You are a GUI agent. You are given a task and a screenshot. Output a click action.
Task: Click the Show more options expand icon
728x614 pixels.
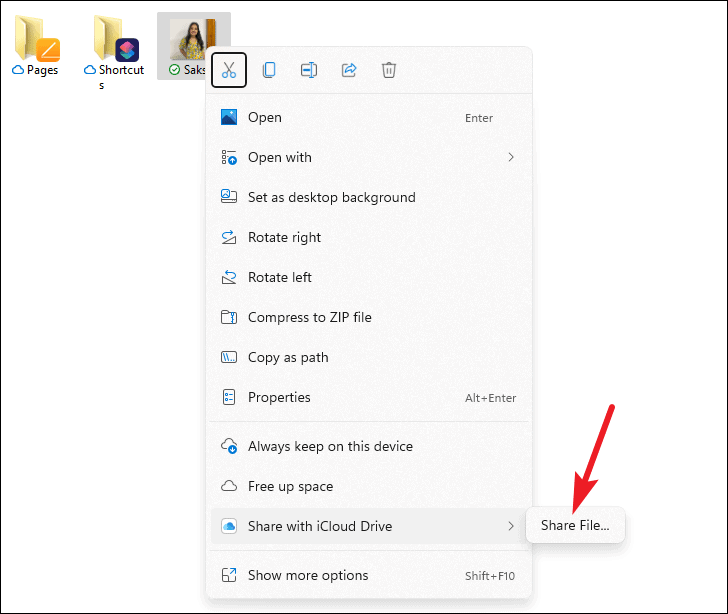tap(229, 575)
